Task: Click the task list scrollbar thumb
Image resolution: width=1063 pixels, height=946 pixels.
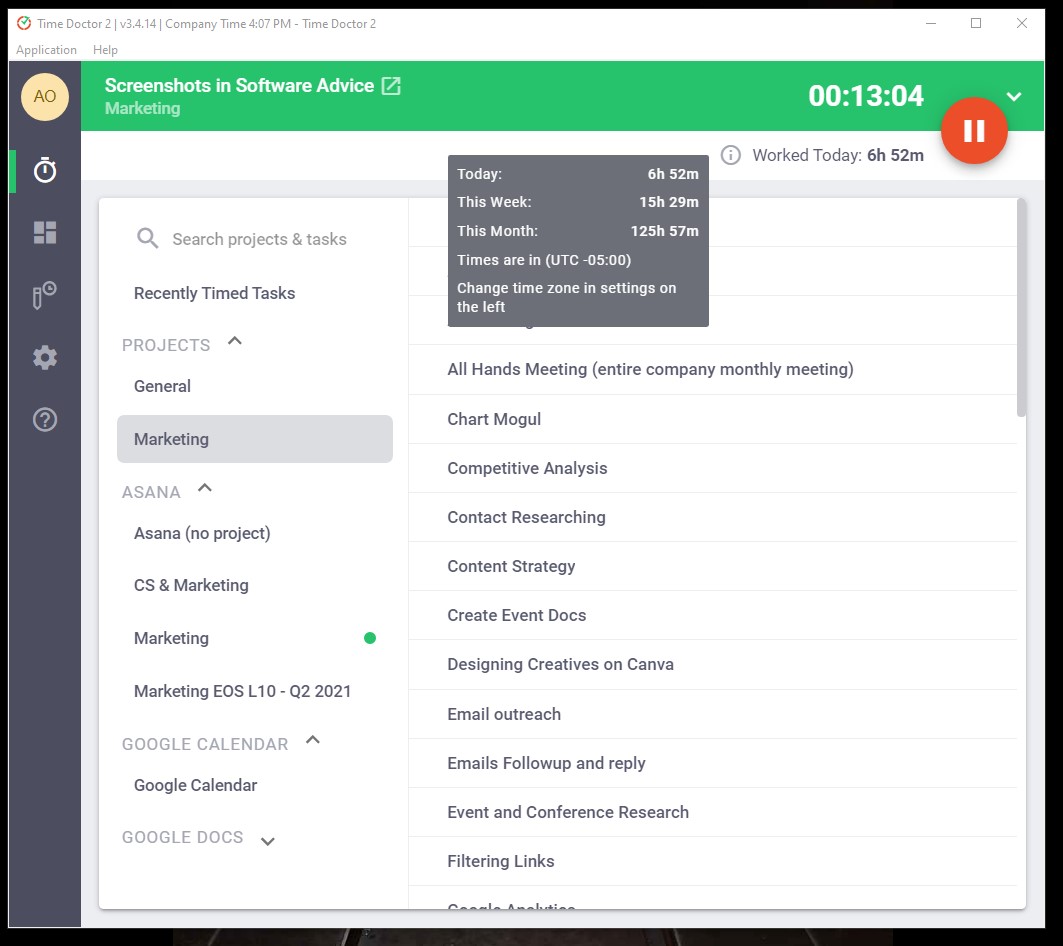Action: pos(1021,308)
